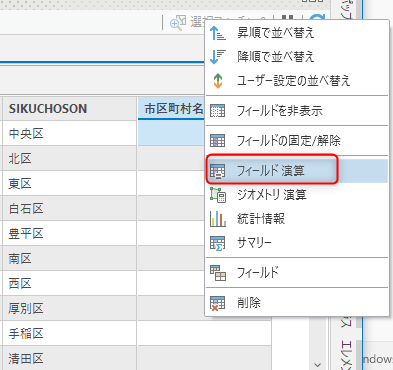Click the sort ascending arrow icon
The image size is (393, 370).
[218, 33]
